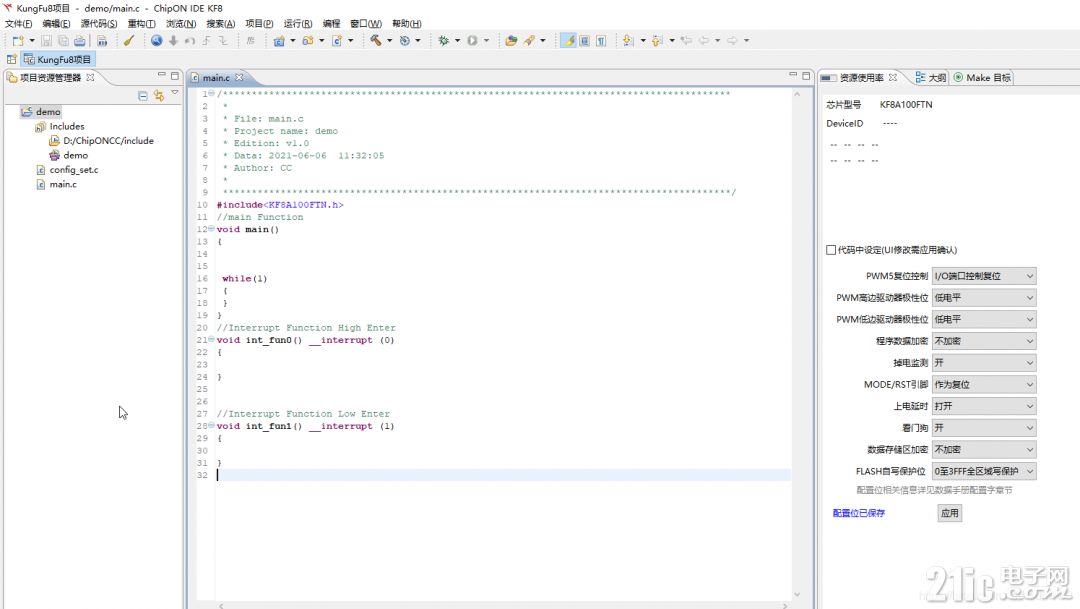The height and width of the screenshot is (609, 1080).
Task: Open dropdown arrow beside New file icon
Action: coord(32,41)
